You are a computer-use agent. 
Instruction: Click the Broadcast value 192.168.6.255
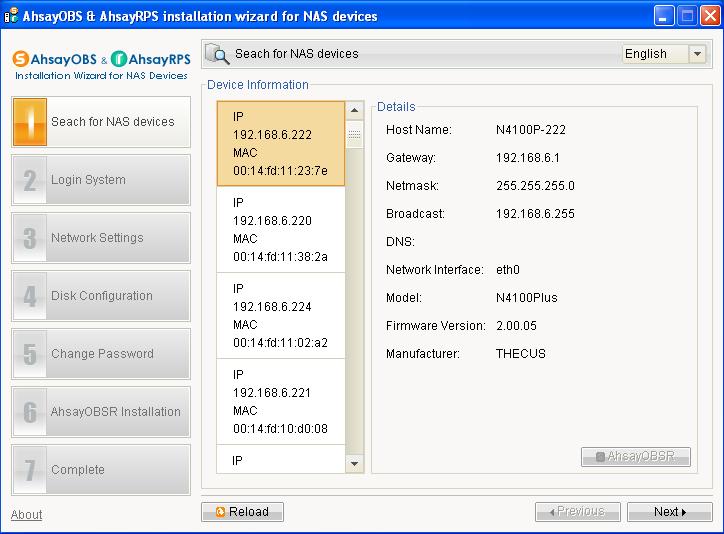535,214
